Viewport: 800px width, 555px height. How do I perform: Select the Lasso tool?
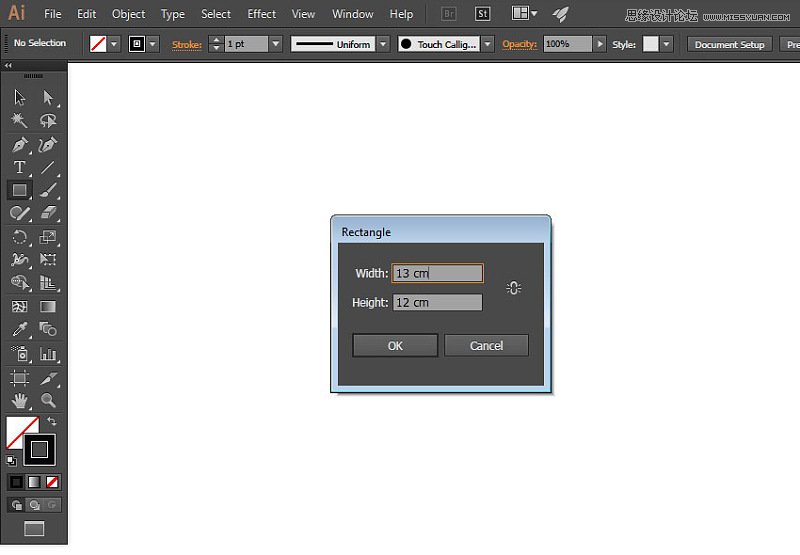(48, 120)
